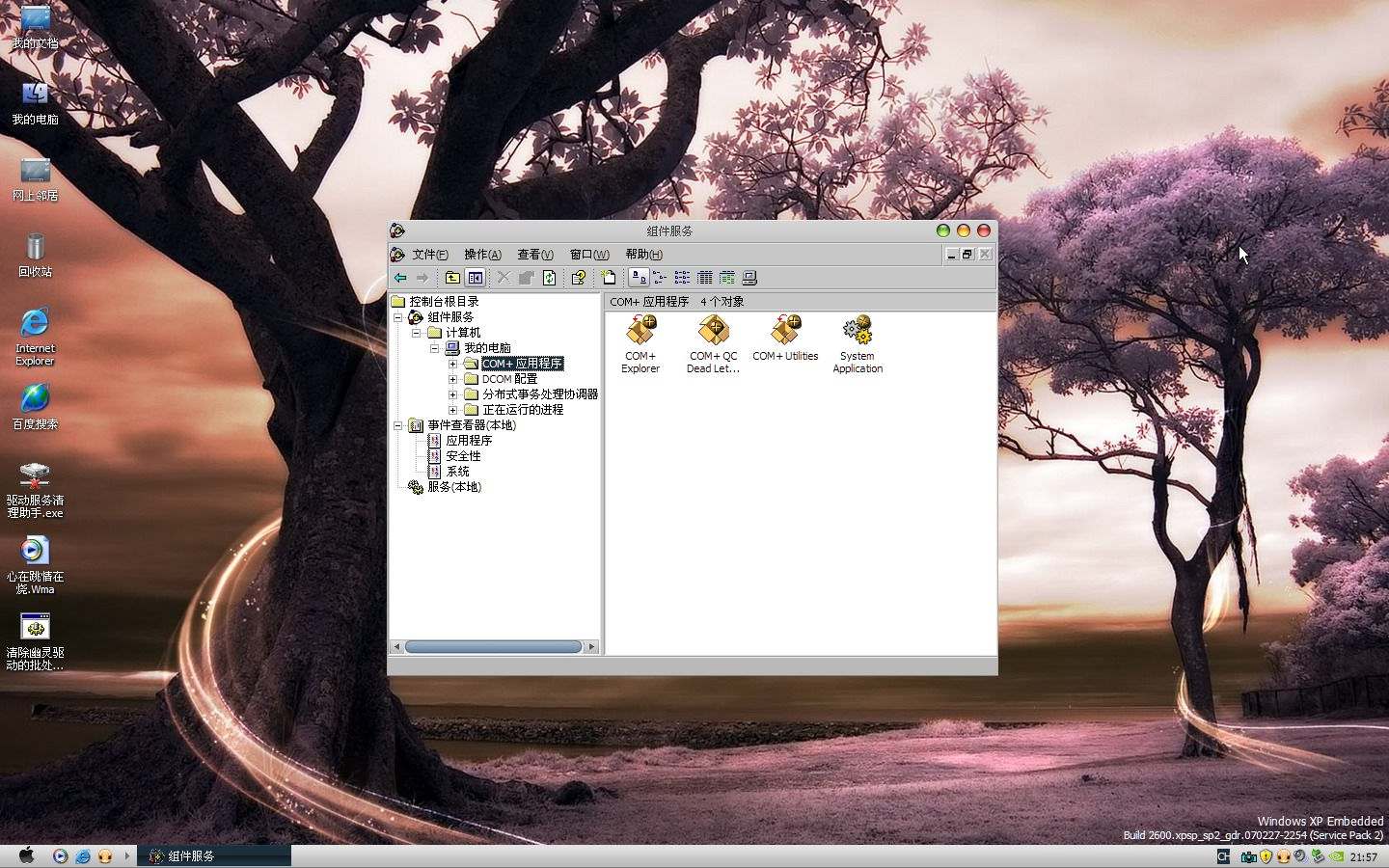This screenshot has width=1389, height=868.
Task: Open the 窗口(W) menu
Action: click(589, 255)
